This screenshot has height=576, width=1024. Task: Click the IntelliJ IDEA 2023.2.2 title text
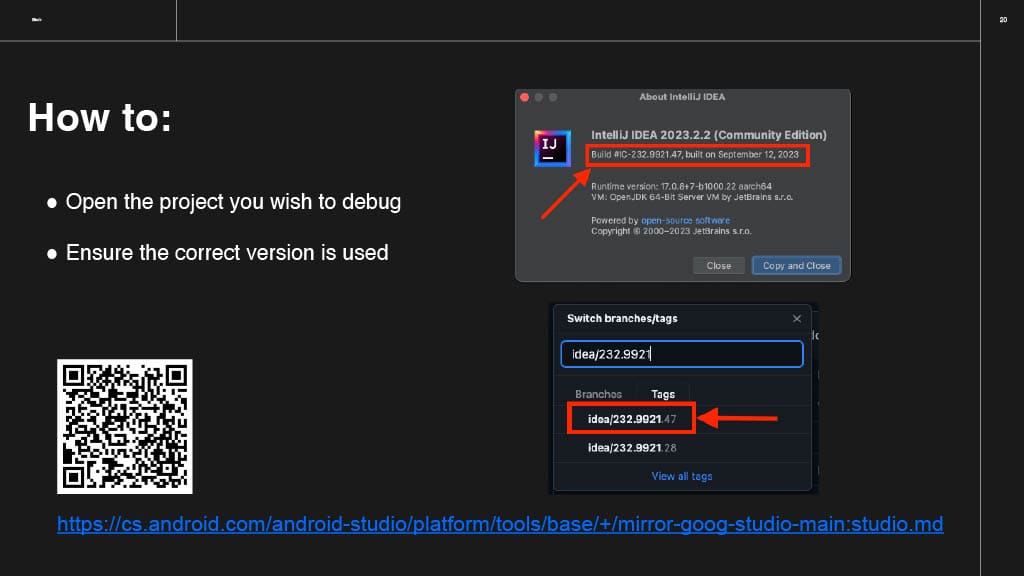point(709,135)
